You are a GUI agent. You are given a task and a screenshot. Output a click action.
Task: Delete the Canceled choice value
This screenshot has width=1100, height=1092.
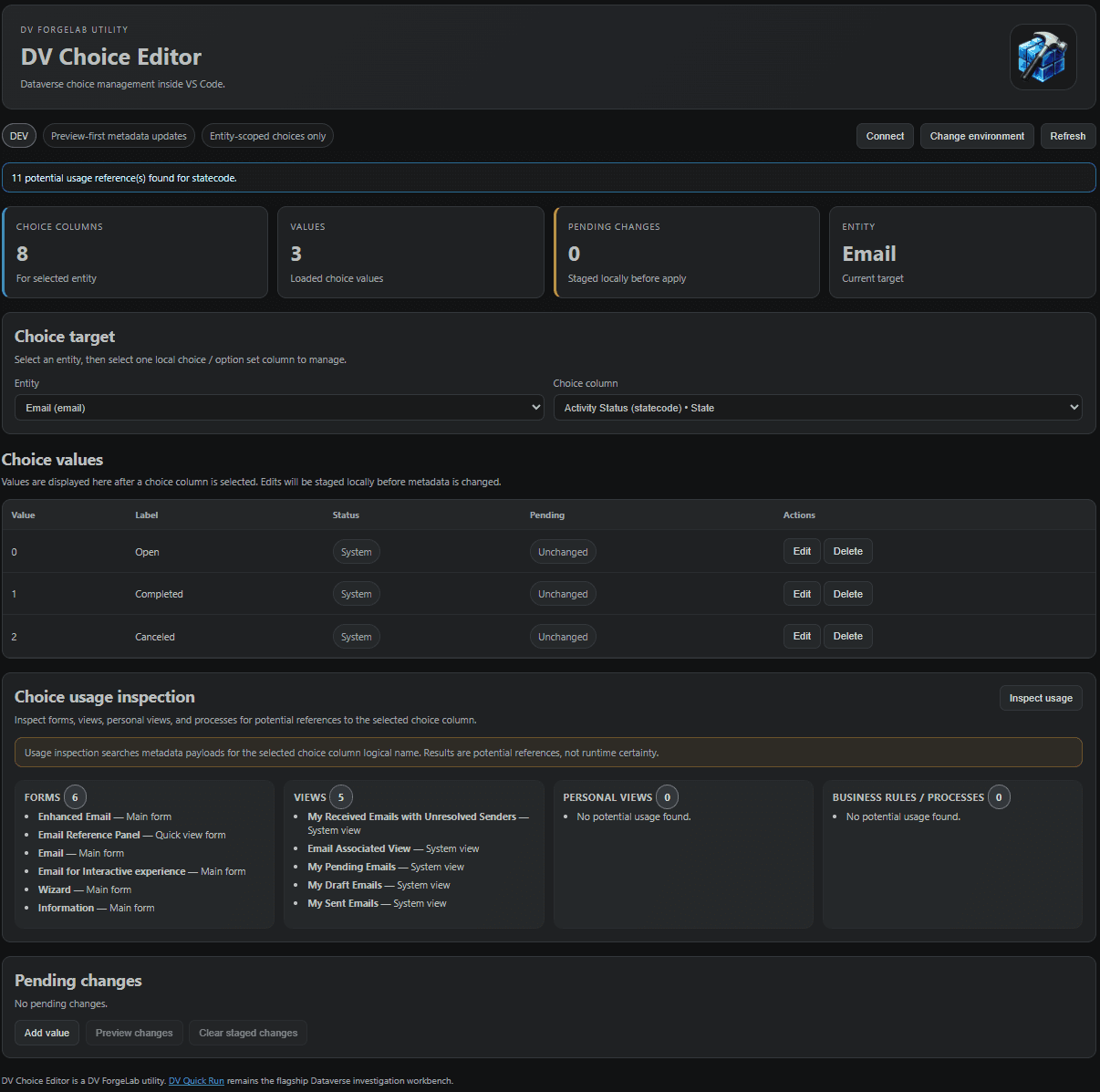coord(847,636)
